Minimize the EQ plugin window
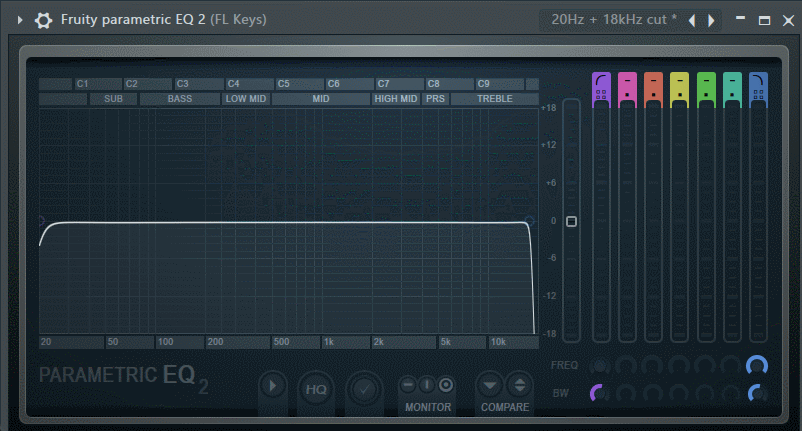The height and width of the screenshot is (431, 802). coord(740,18)
